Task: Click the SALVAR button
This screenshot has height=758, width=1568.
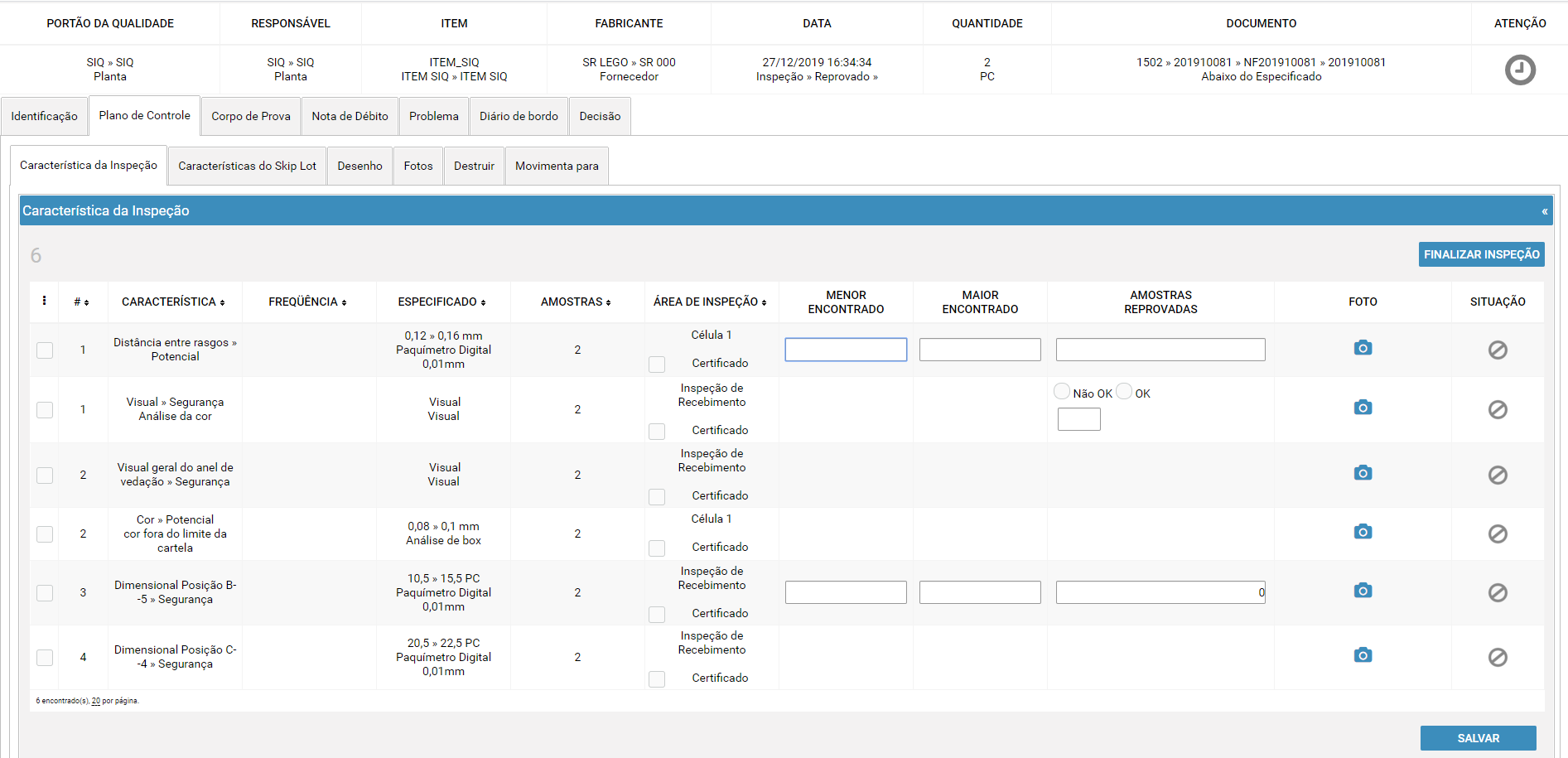Action: (1478, 738)
